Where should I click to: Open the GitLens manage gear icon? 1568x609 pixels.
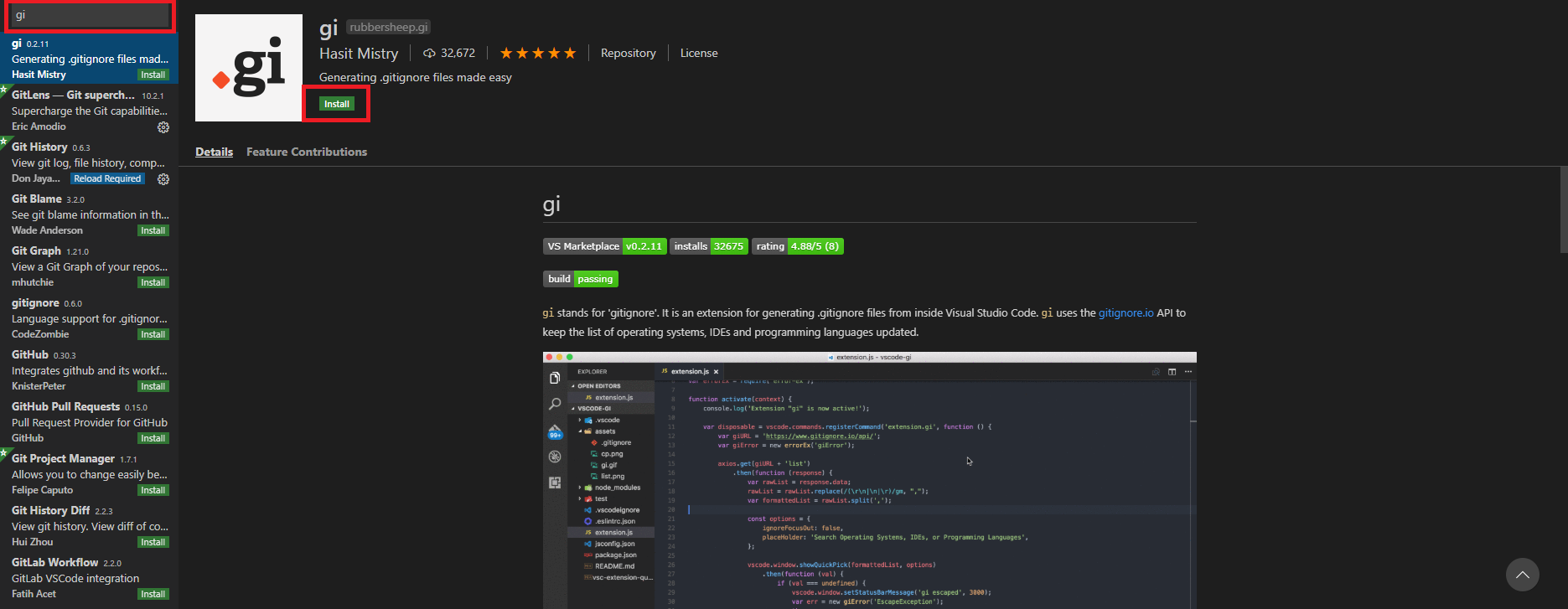163,127
